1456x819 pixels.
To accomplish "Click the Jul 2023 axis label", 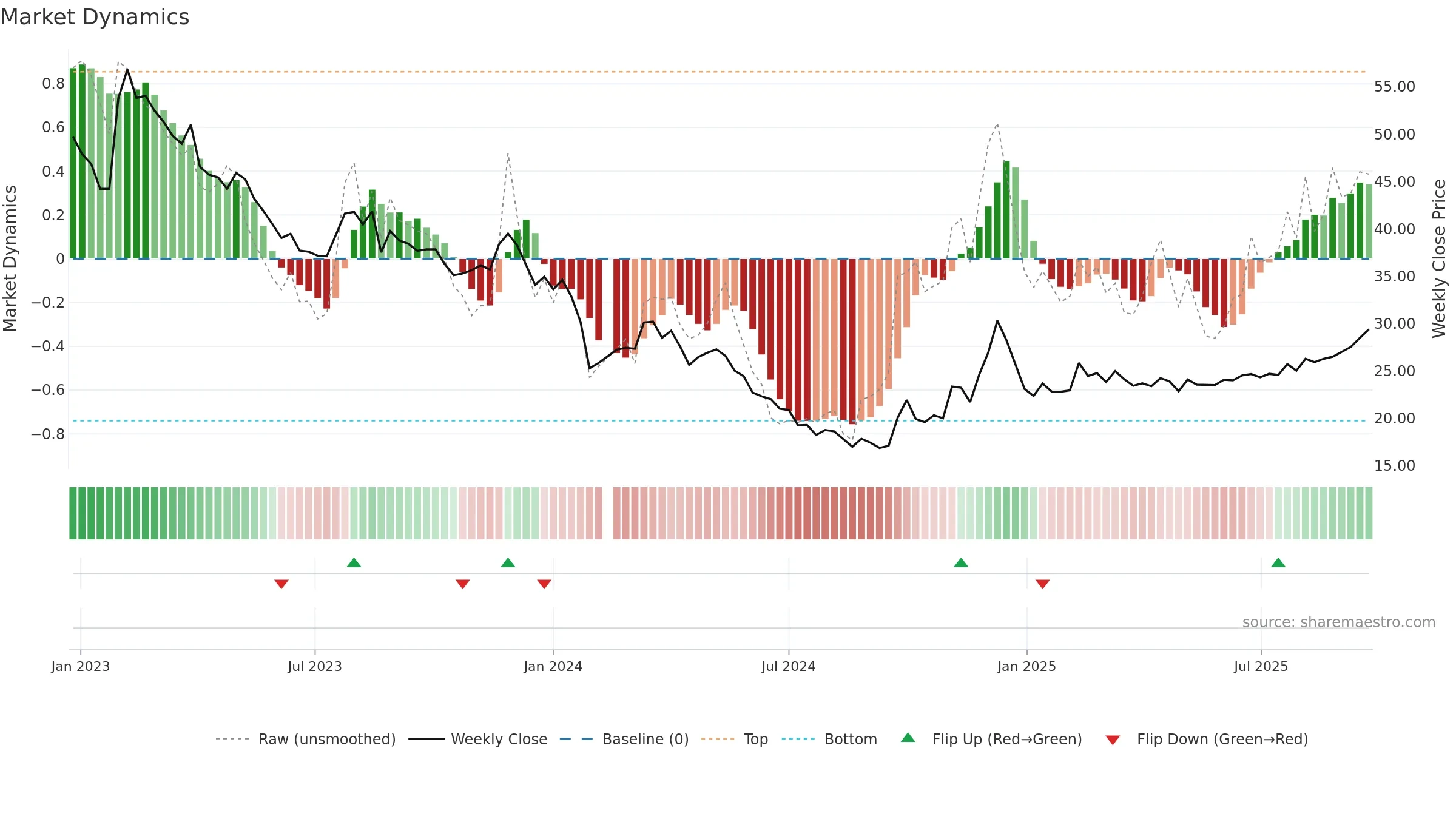I will pos(315,666).
